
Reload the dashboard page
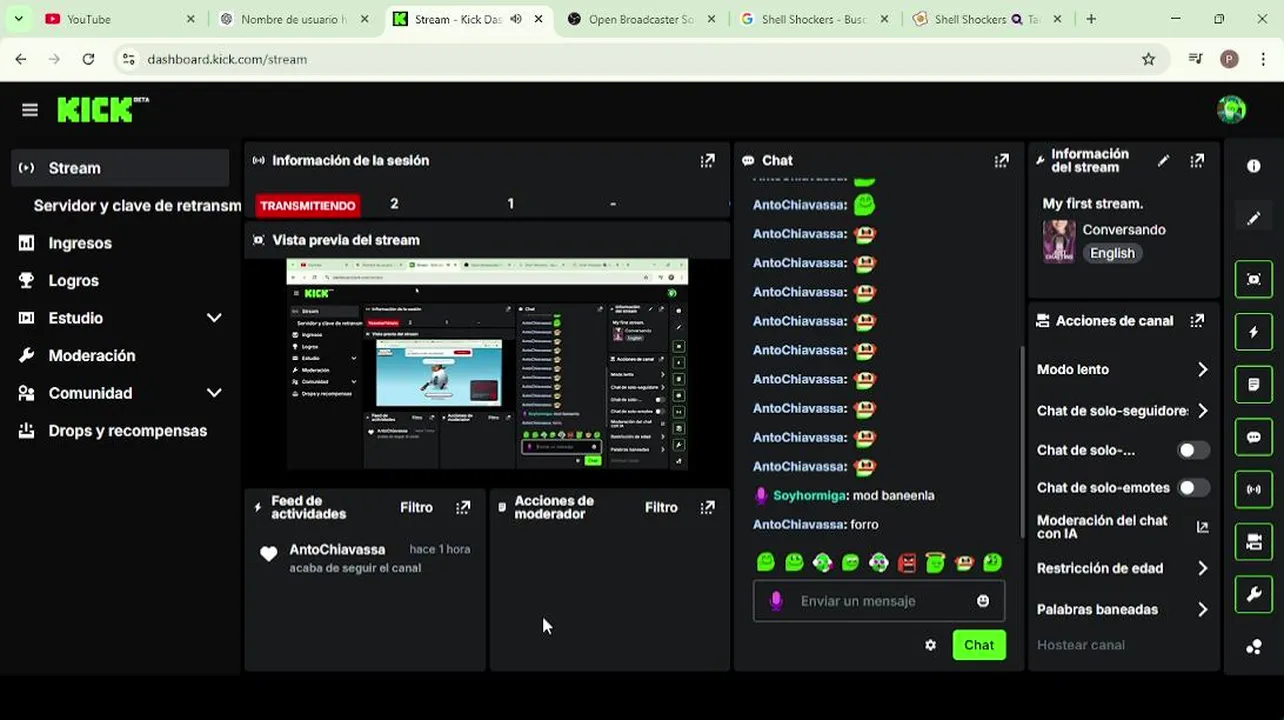pos(88,59)
